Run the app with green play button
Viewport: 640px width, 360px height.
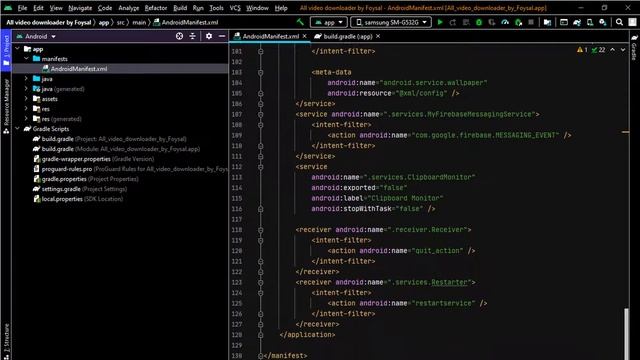pos(440,22)
